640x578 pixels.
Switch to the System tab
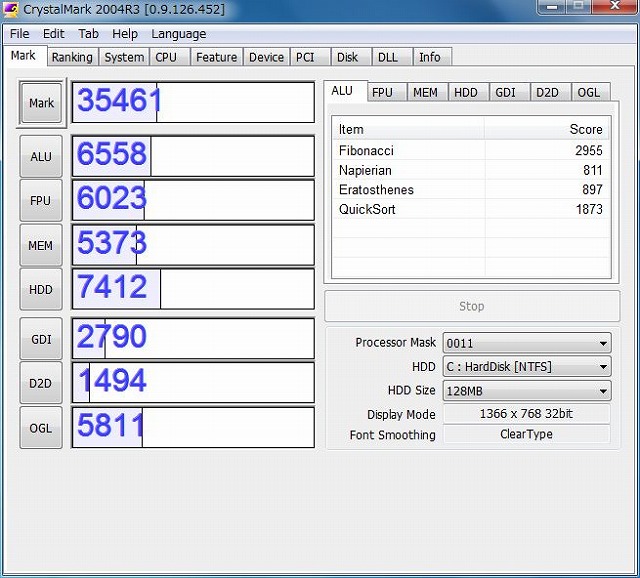point(124,57)
